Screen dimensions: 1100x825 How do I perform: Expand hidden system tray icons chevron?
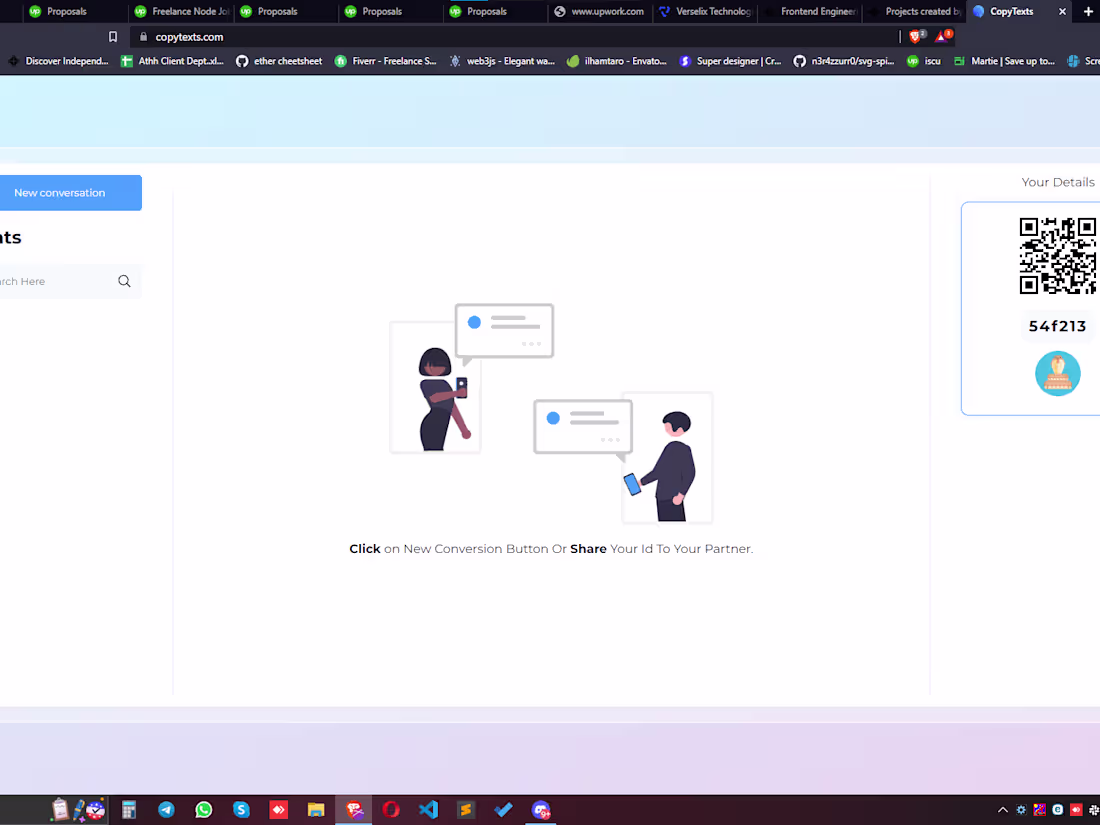coord(1002,810)
